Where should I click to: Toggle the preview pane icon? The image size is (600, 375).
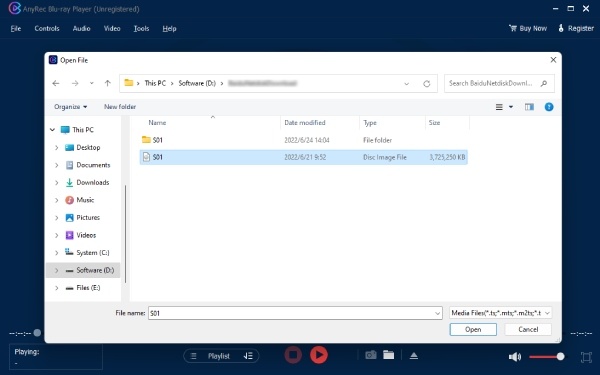point(529,107)
